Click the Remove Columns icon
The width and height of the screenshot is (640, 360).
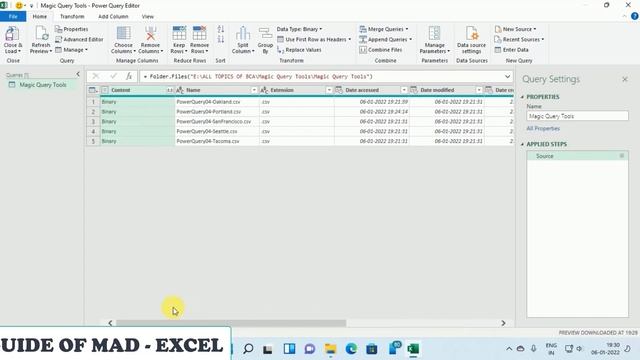pyautogui.click(x=150, y=34)
